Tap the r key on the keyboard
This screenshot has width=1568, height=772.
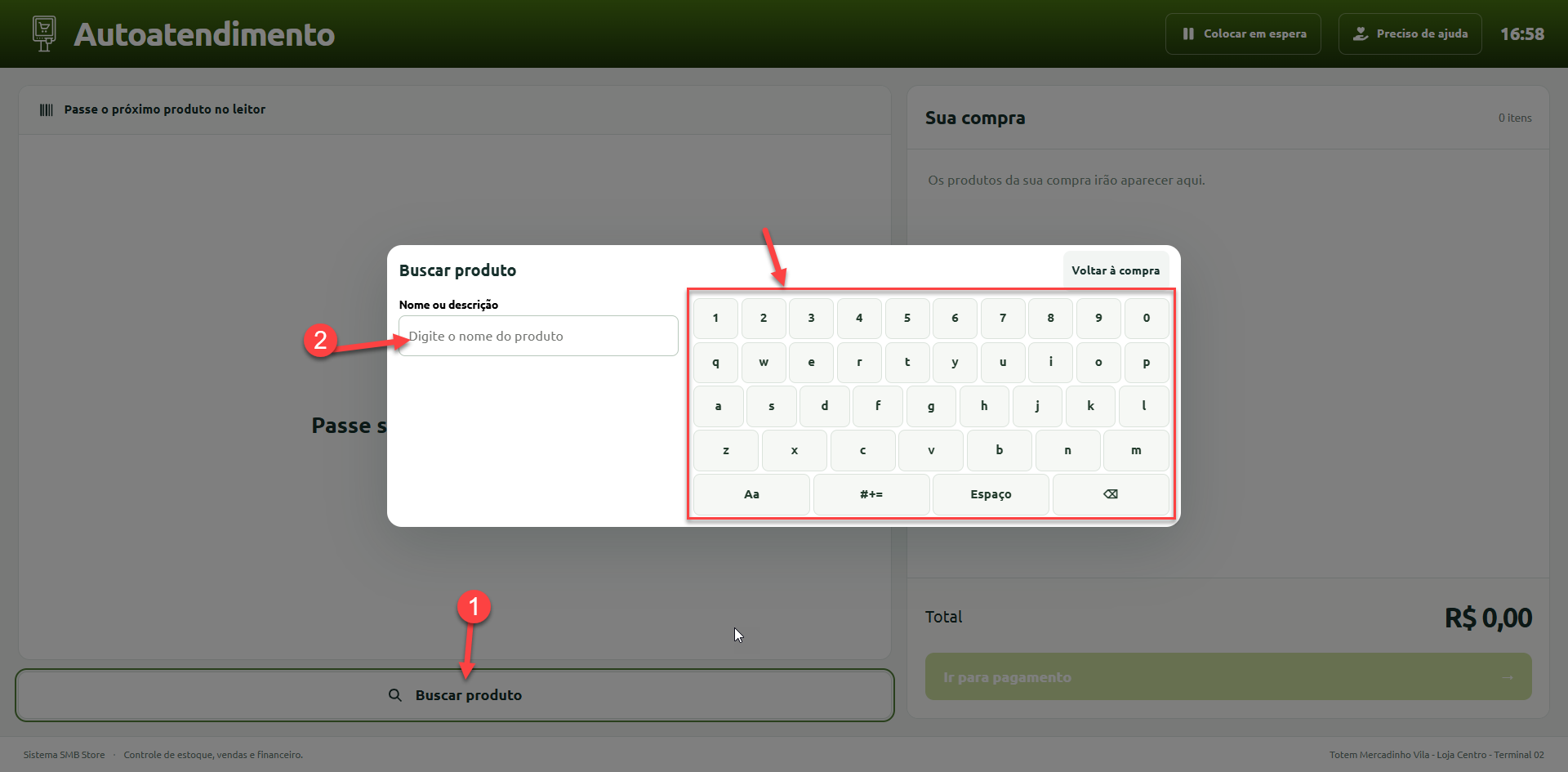[x=859, y=362]
